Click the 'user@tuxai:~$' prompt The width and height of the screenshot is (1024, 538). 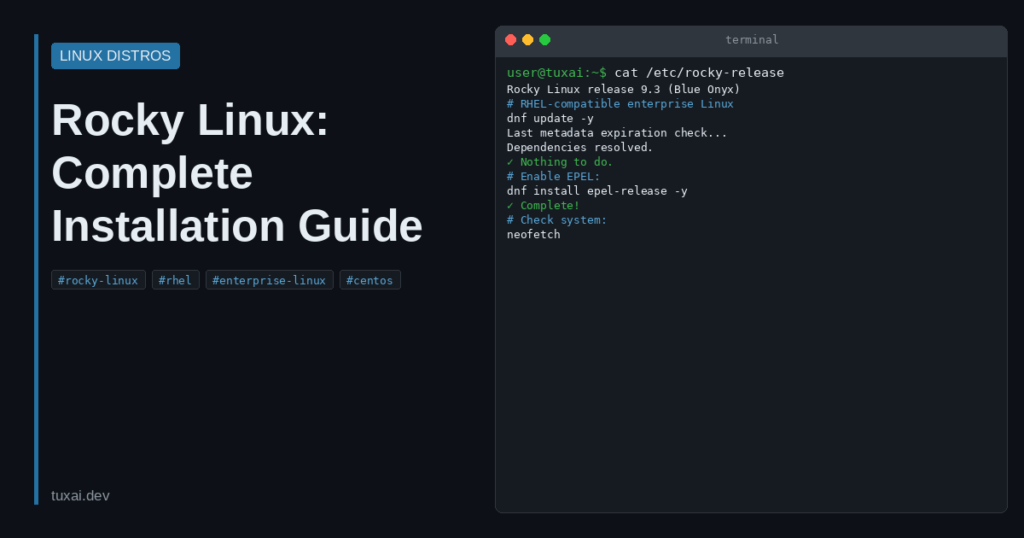[x=556, y=72]
